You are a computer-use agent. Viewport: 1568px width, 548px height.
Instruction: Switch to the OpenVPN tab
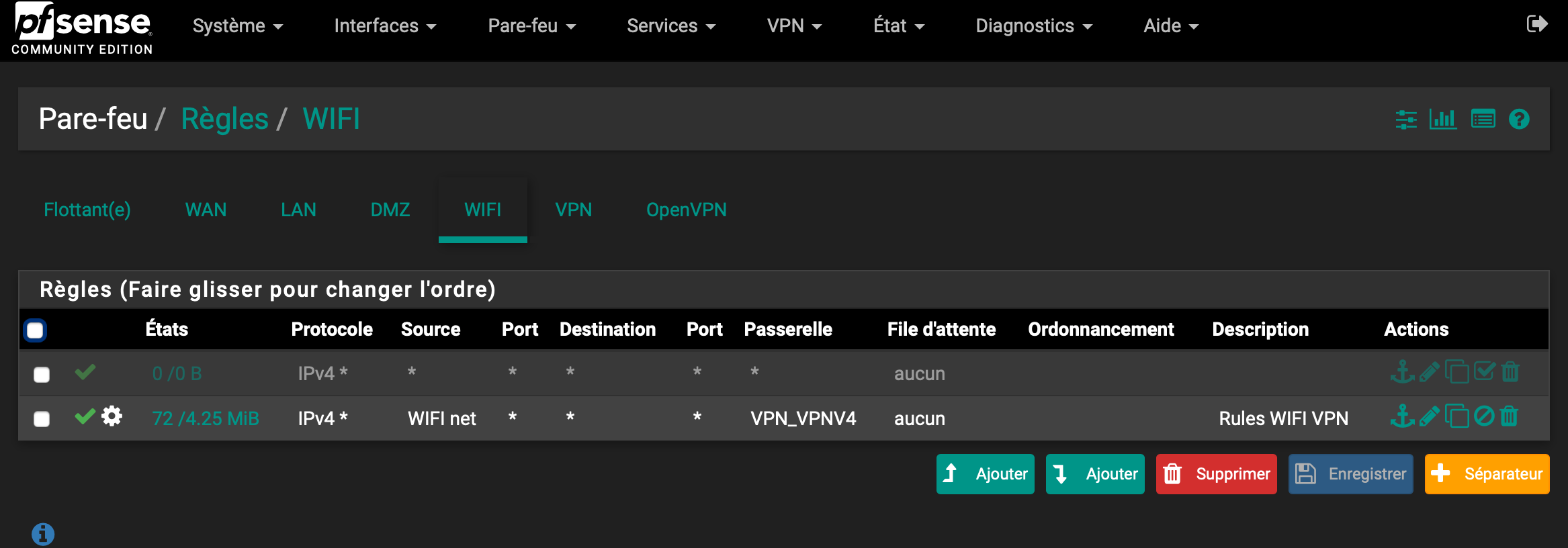click(686, 210)
